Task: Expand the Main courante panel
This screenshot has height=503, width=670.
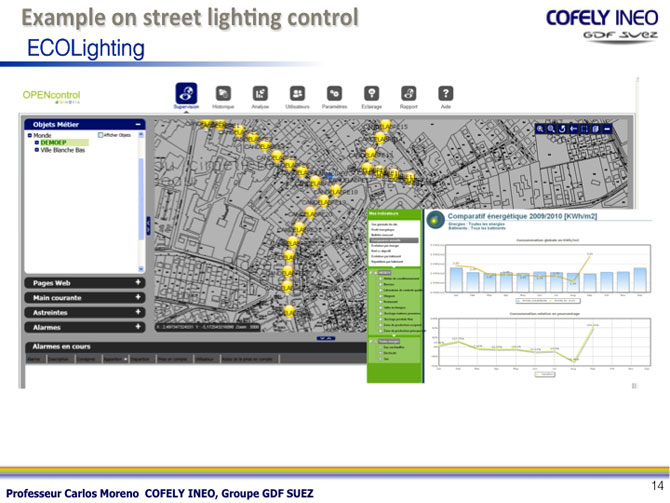Action: point(138,297)
